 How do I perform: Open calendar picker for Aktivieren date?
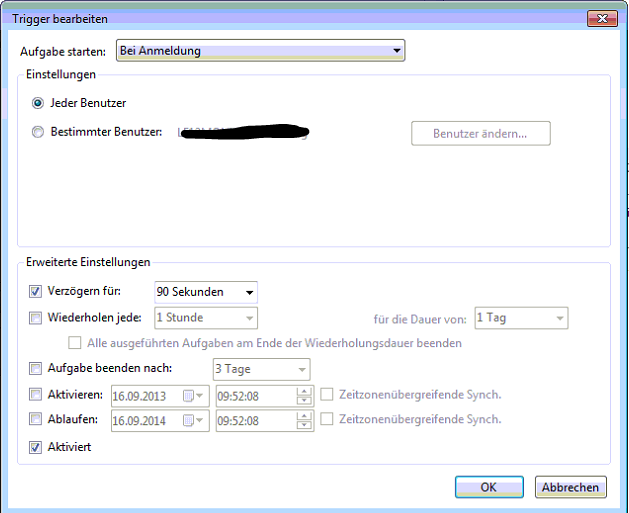pyautogui.click(x=193, y=395)
